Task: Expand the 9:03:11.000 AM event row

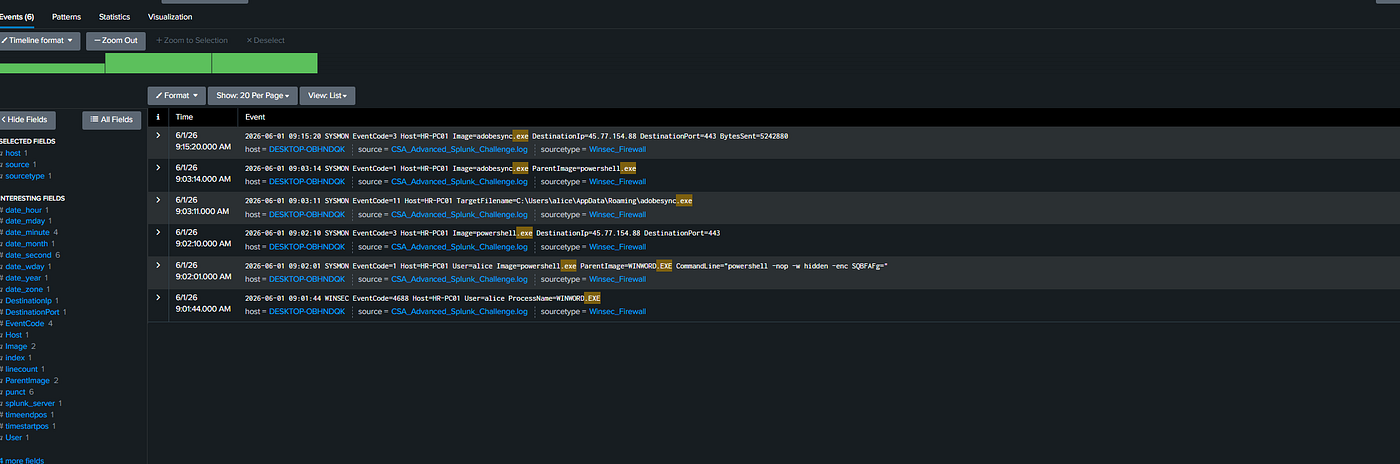Action: 158,200
